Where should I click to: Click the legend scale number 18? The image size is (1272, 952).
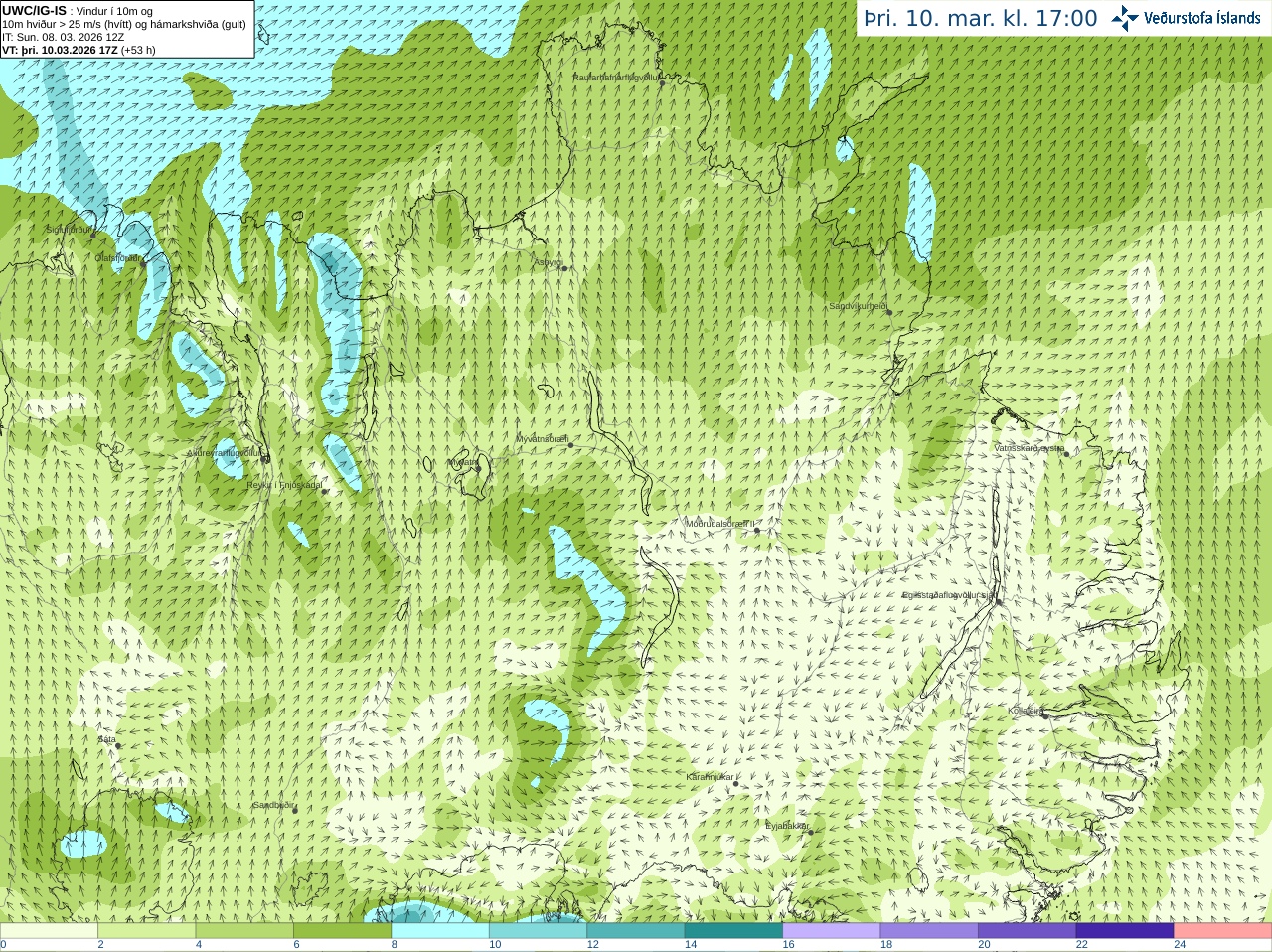886,945
